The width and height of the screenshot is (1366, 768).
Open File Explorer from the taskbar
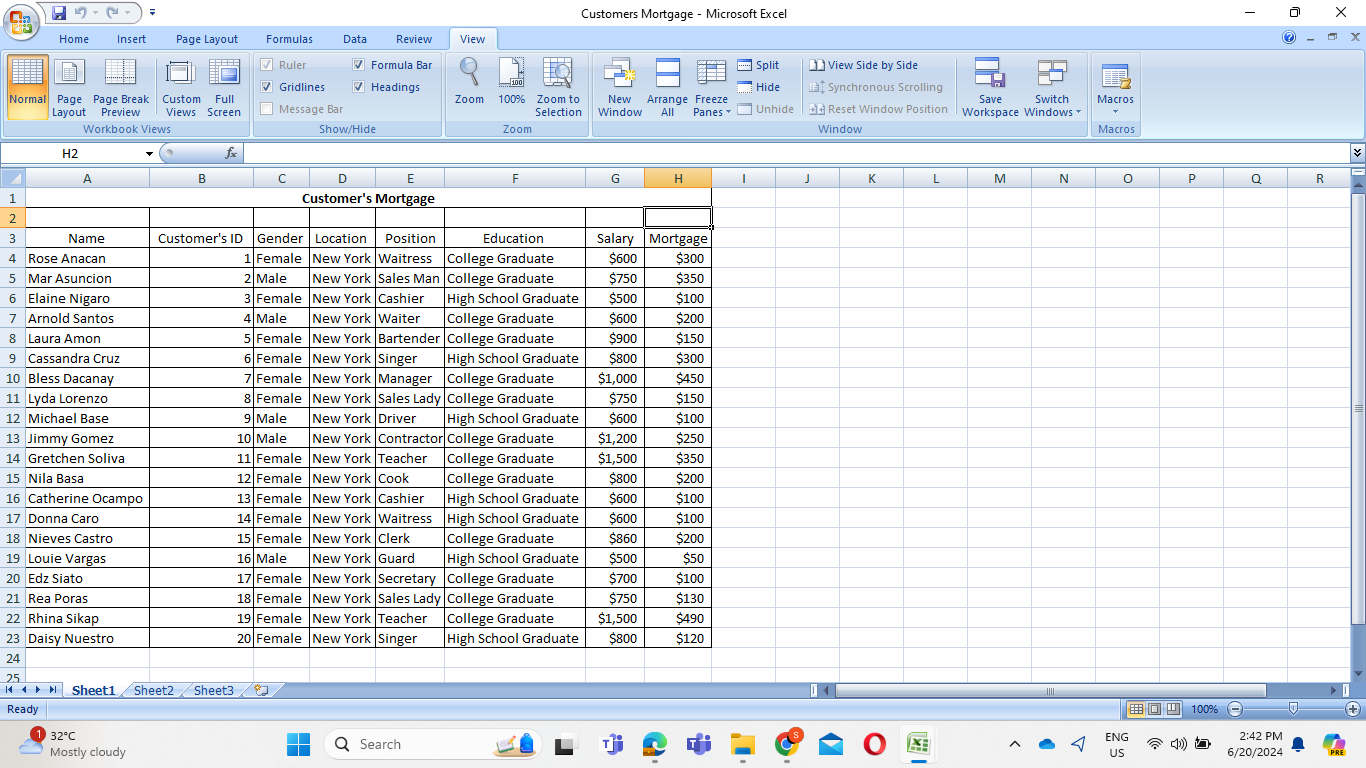[742, 744]
